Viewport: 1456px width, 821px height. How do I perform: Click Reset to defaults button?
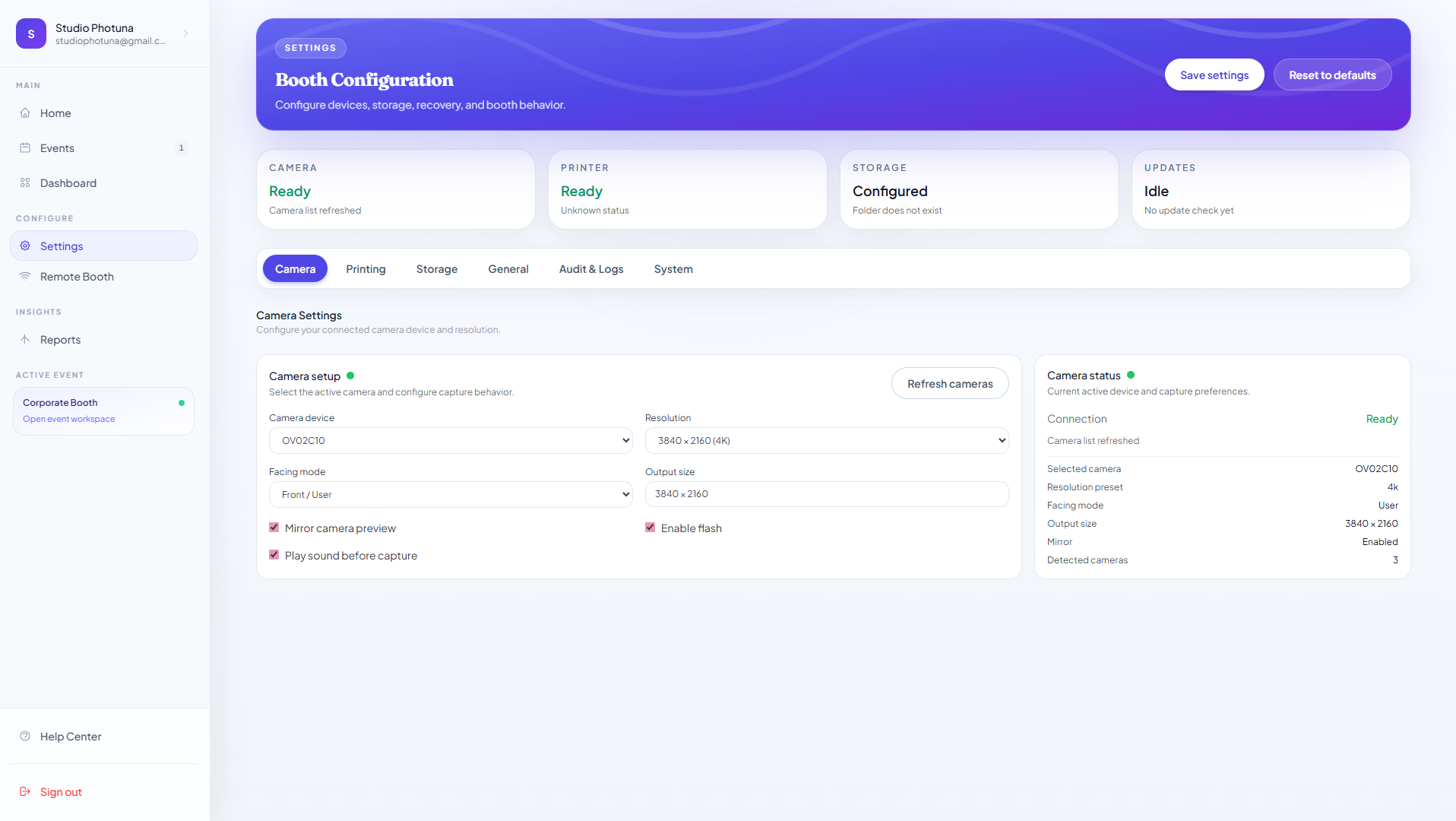coord(1332,74)
